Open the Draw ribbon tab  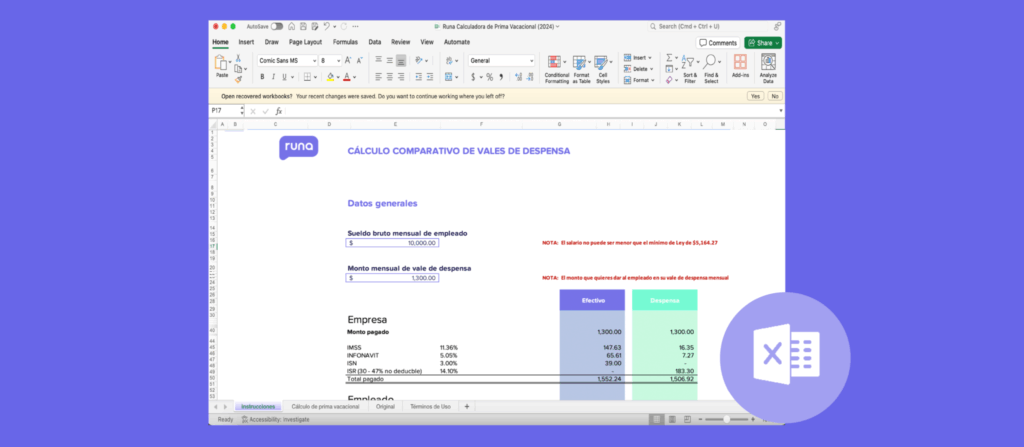click(x=272, y=42)
